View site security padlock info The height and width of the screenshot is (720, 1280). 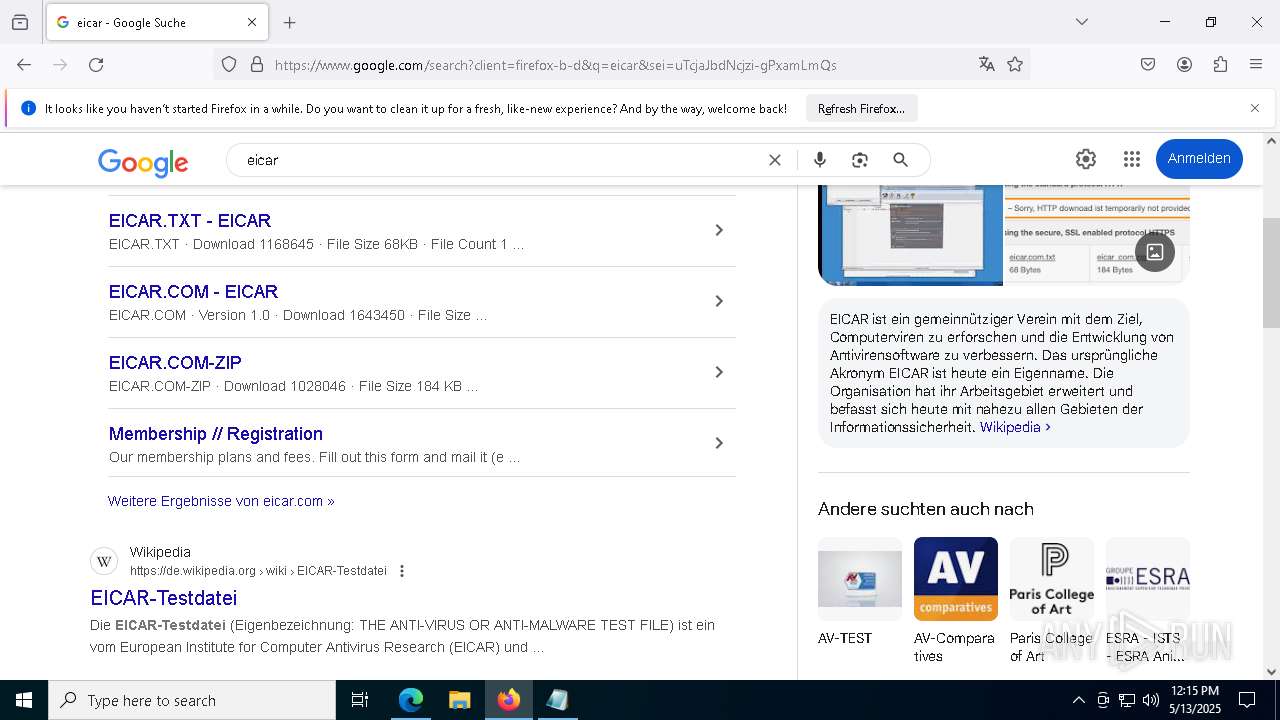257,65
